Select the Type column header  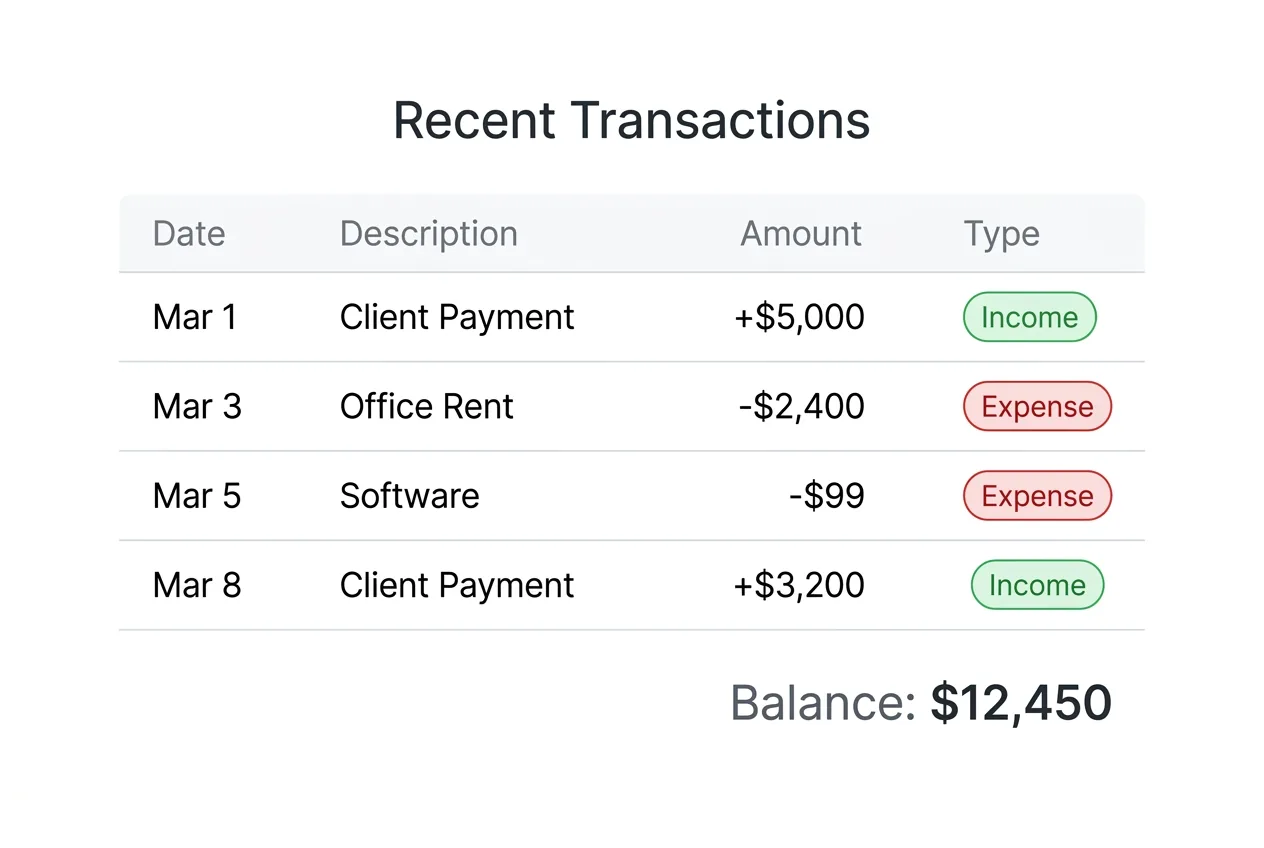pyautogui.click(x=1001, y=233)
